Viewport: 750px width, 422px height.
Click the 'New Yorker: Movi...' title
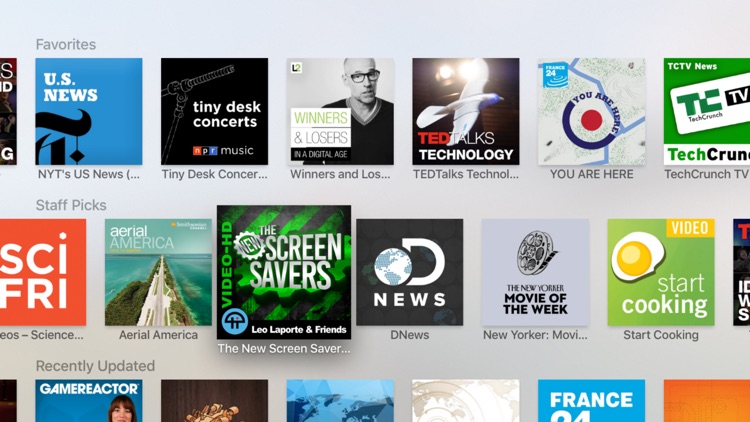coord(535,335)
